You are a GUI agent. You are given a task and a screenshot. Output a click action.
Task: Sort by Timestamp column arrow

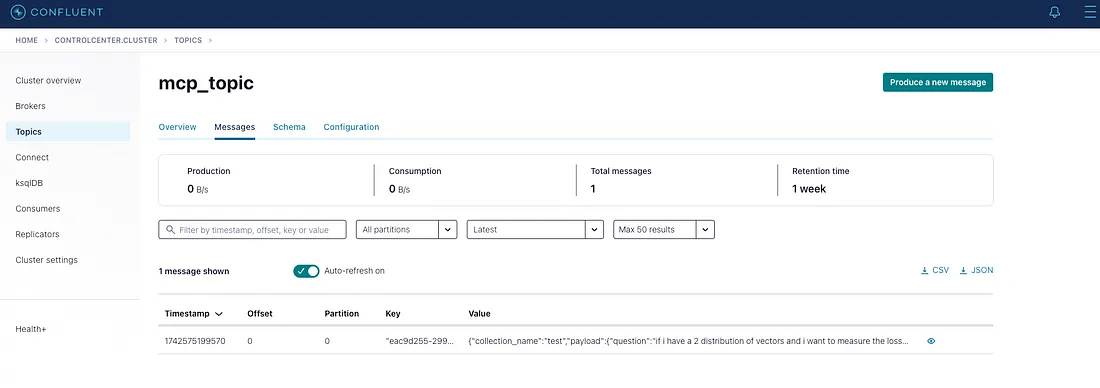(219, 314)
